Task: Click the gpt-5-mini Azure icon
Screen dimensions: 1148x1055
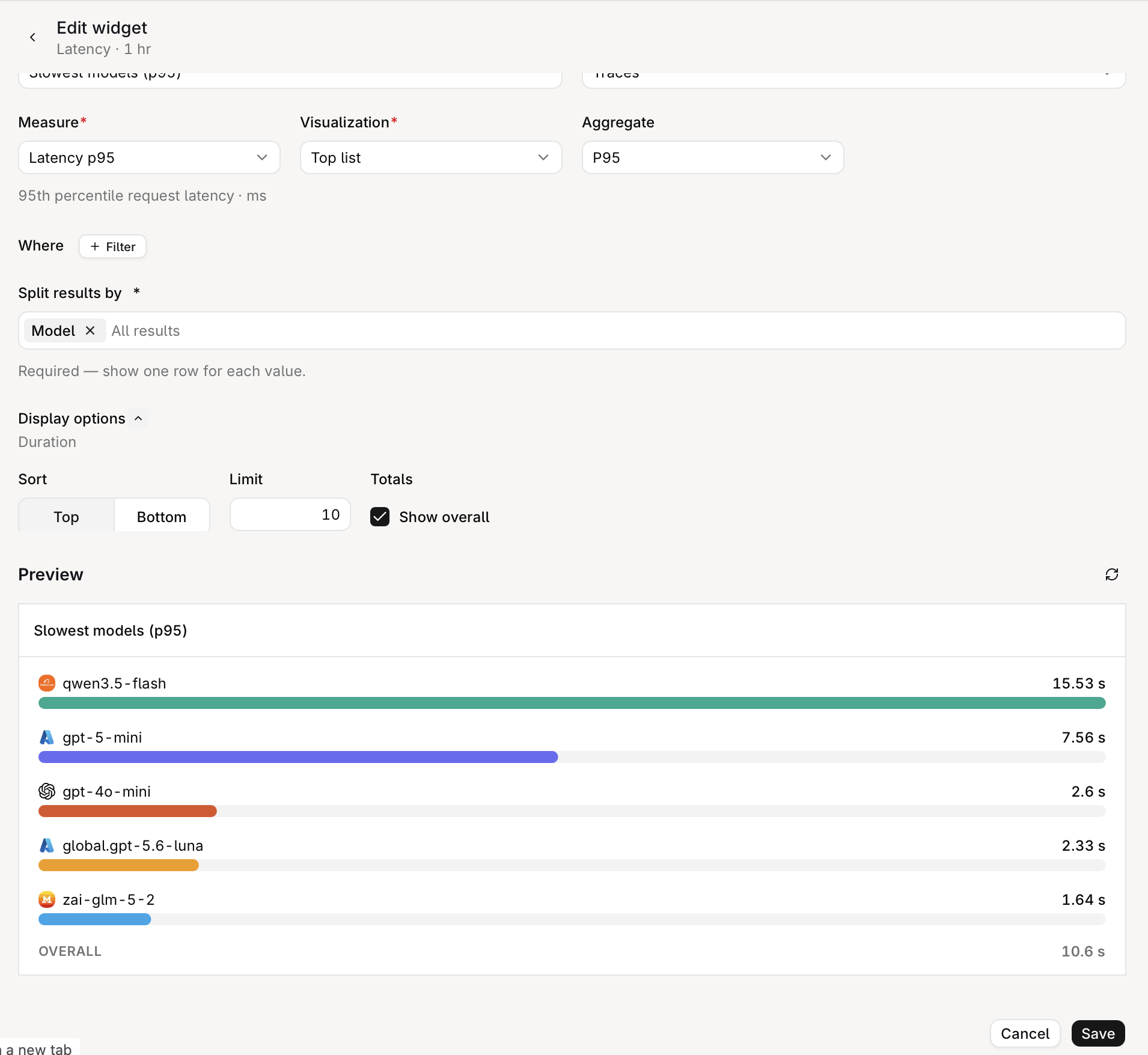Action: [x=47, y=737]
